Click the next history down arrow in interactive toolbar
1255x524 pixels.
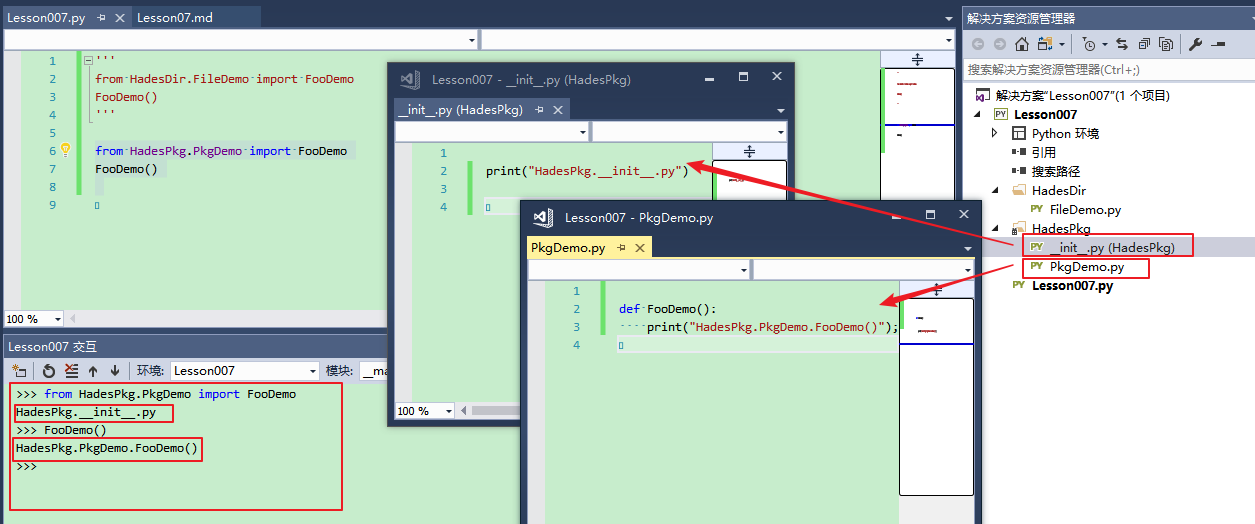point(114,371)
